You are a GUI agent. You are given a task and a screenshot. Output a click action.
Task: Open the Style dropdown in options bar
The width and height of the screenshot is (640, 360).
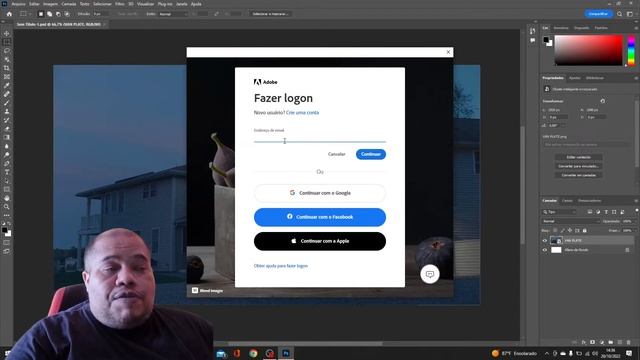[173, 14]
